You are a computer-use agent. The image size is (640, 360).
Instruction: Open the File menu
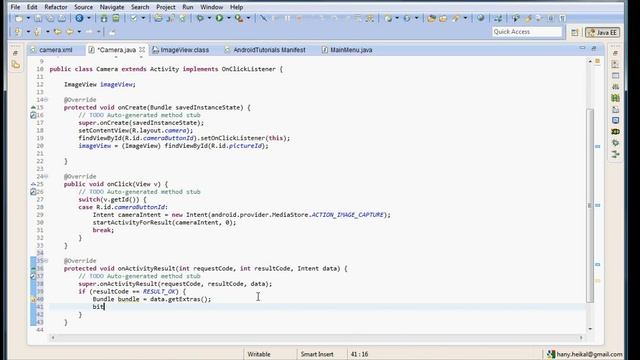tap(15, 7)
